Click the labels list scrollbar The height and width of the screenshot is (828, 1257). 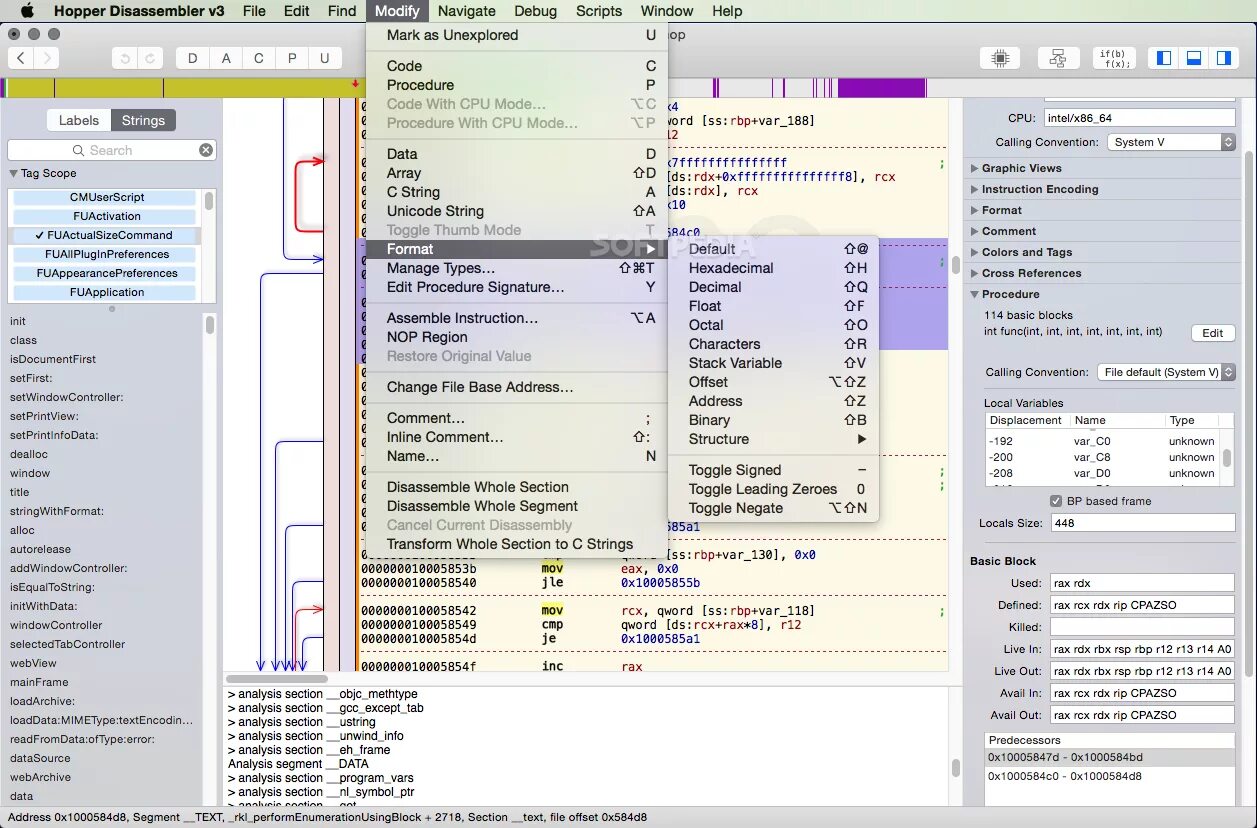[x=210, y=325]
